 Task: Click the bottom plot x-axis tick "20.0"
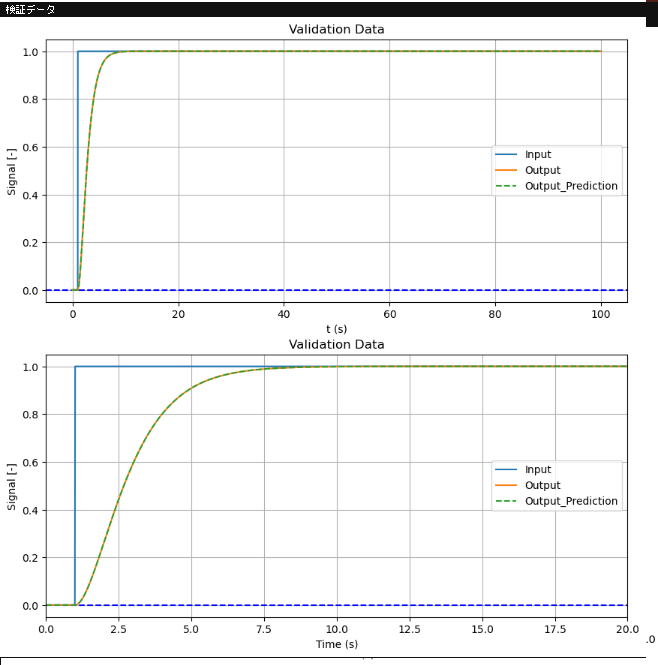[627, 629]
